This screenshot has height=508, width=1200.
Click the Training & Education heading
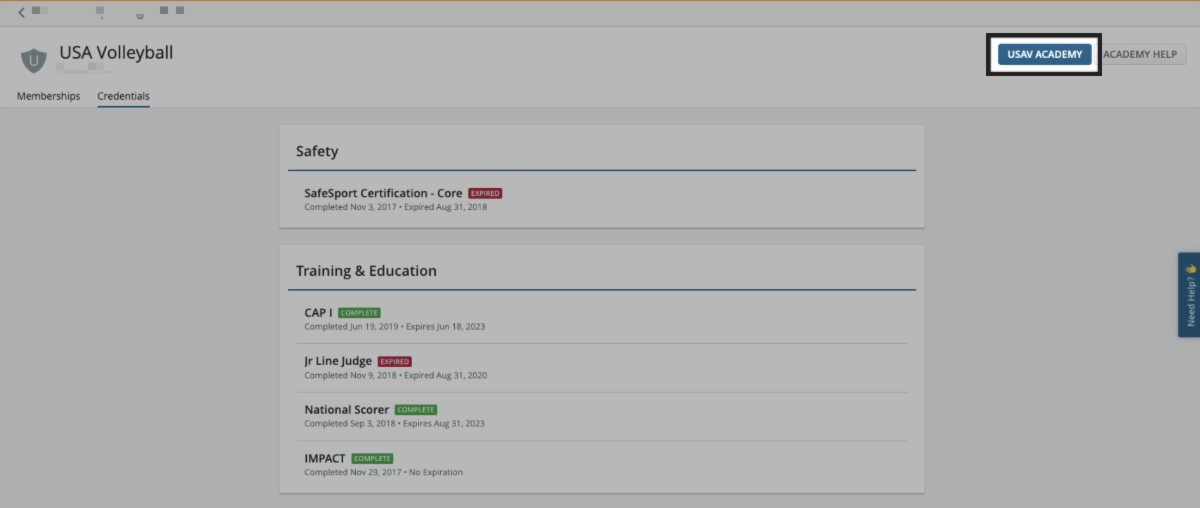[366, 271]
